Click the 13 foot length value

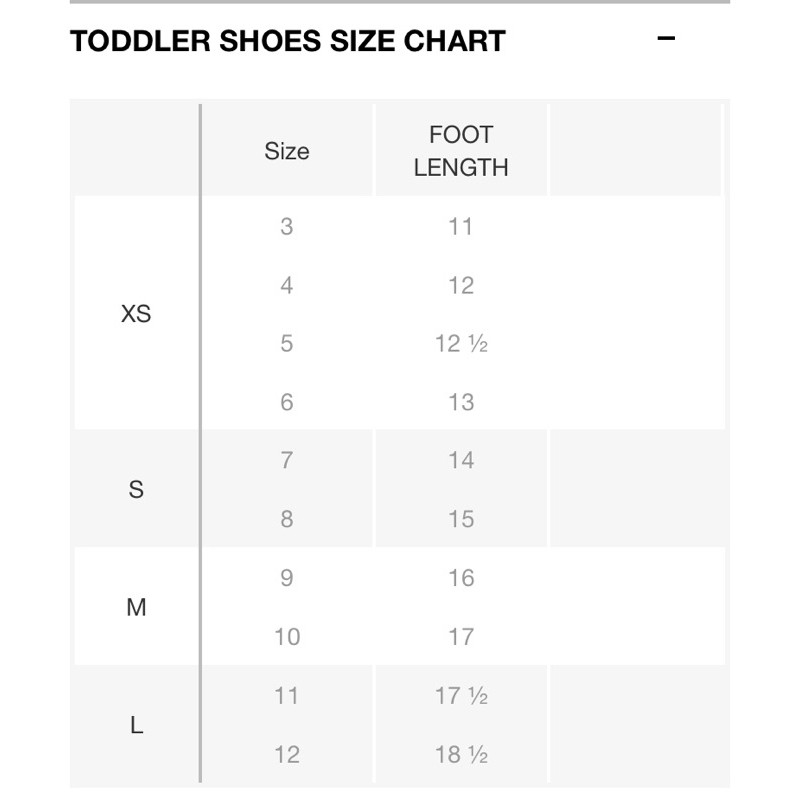(x=461, y=403)
